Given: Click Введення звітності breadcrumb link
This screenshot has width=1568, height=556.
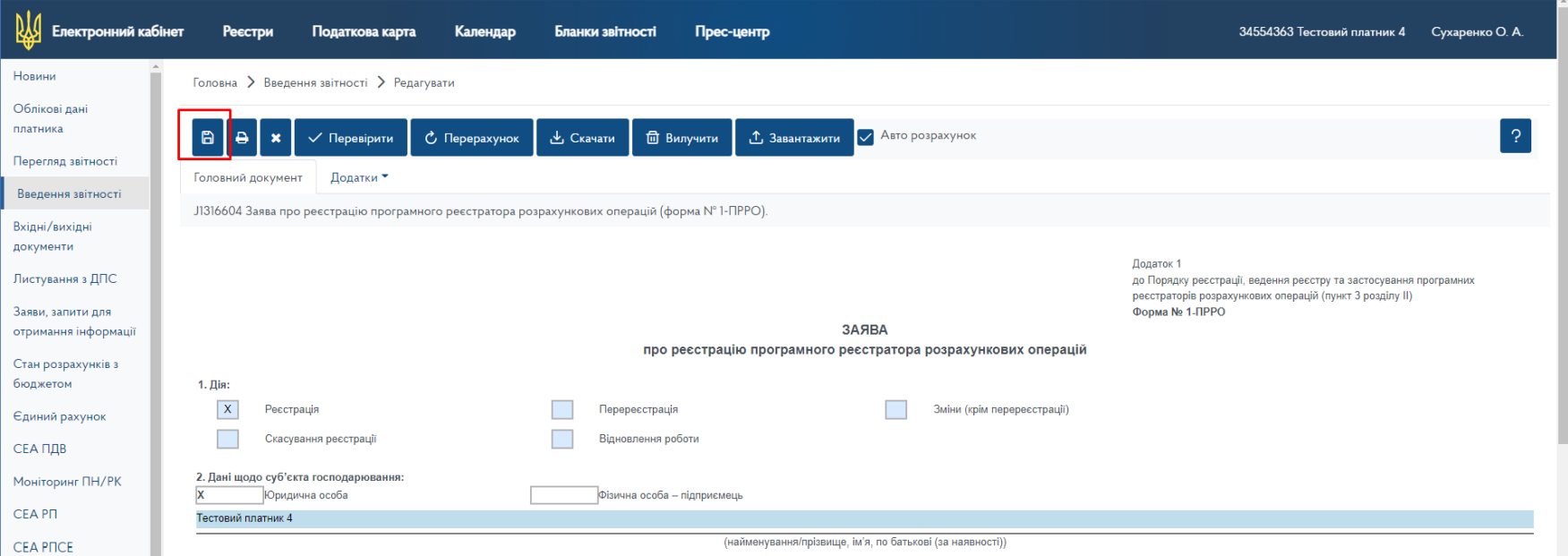Looking at the screenshot, I should (315, 82).
